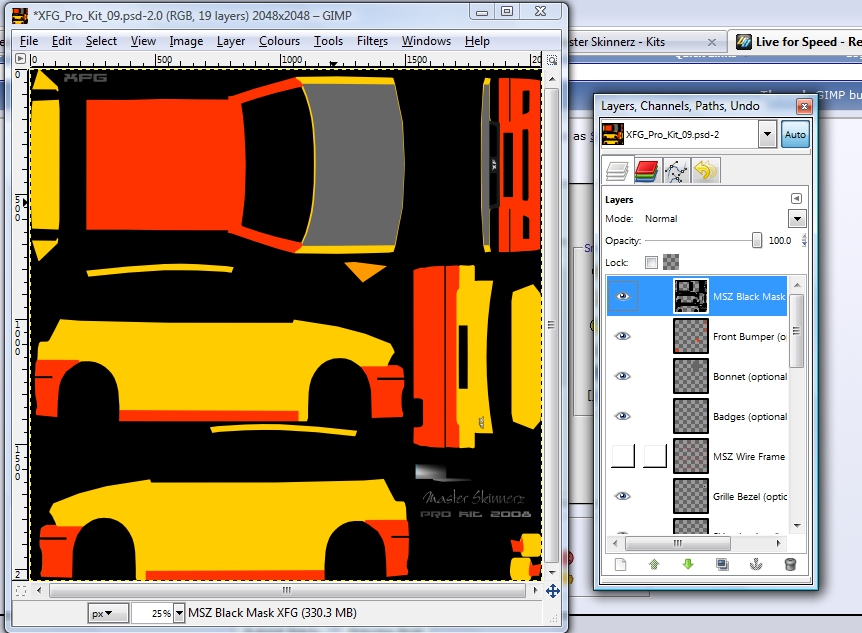Screen dimensions: 862x633
Task: Open the View menu
Action: pyautogui.click(x=143, y=41)
